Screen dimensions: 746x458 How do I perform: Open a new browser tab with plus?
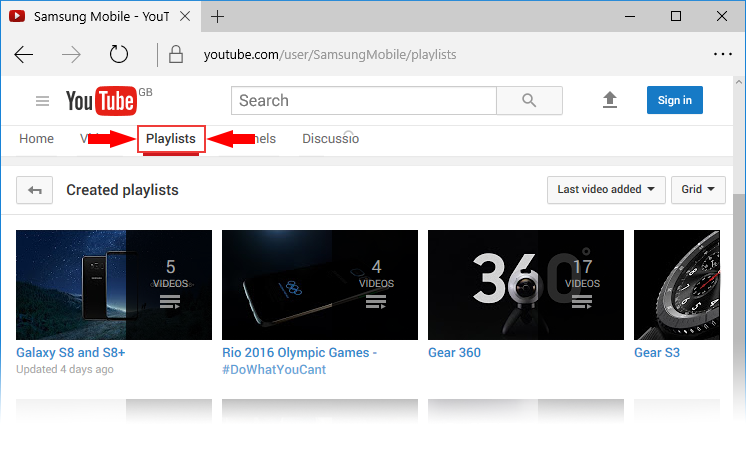[x=217, y=17]
